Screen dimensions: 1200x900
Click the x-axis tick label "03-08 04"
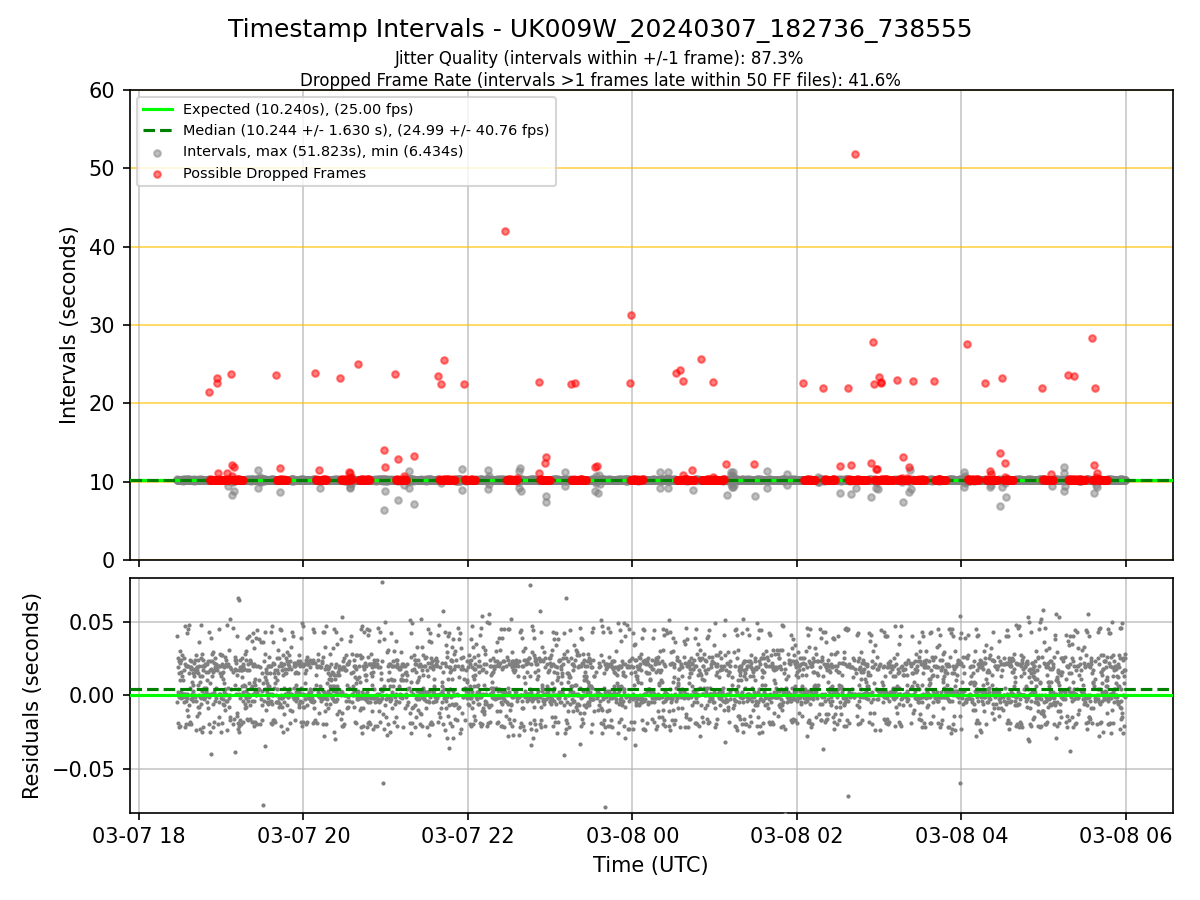[961, 835]
